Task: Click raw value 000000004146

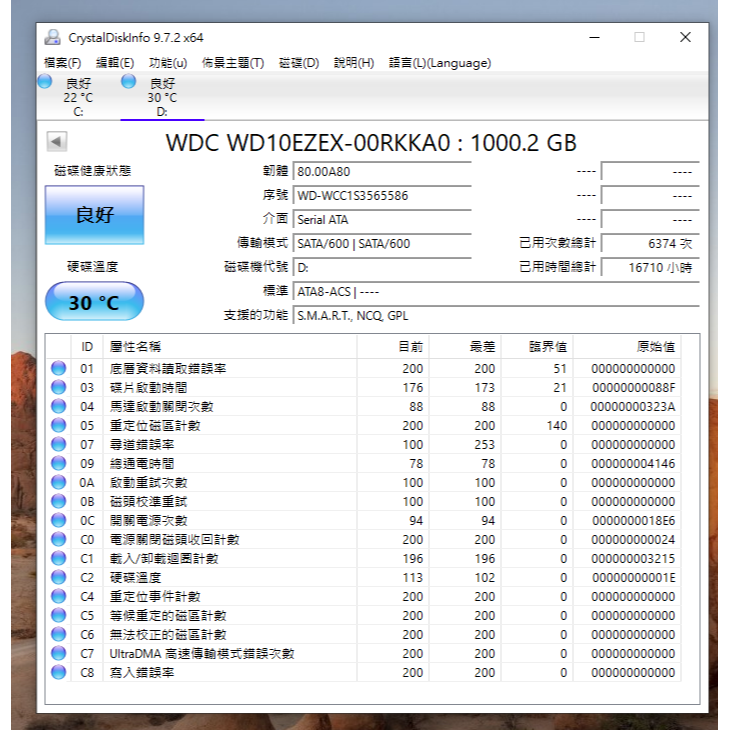Action: pos(633,464)
